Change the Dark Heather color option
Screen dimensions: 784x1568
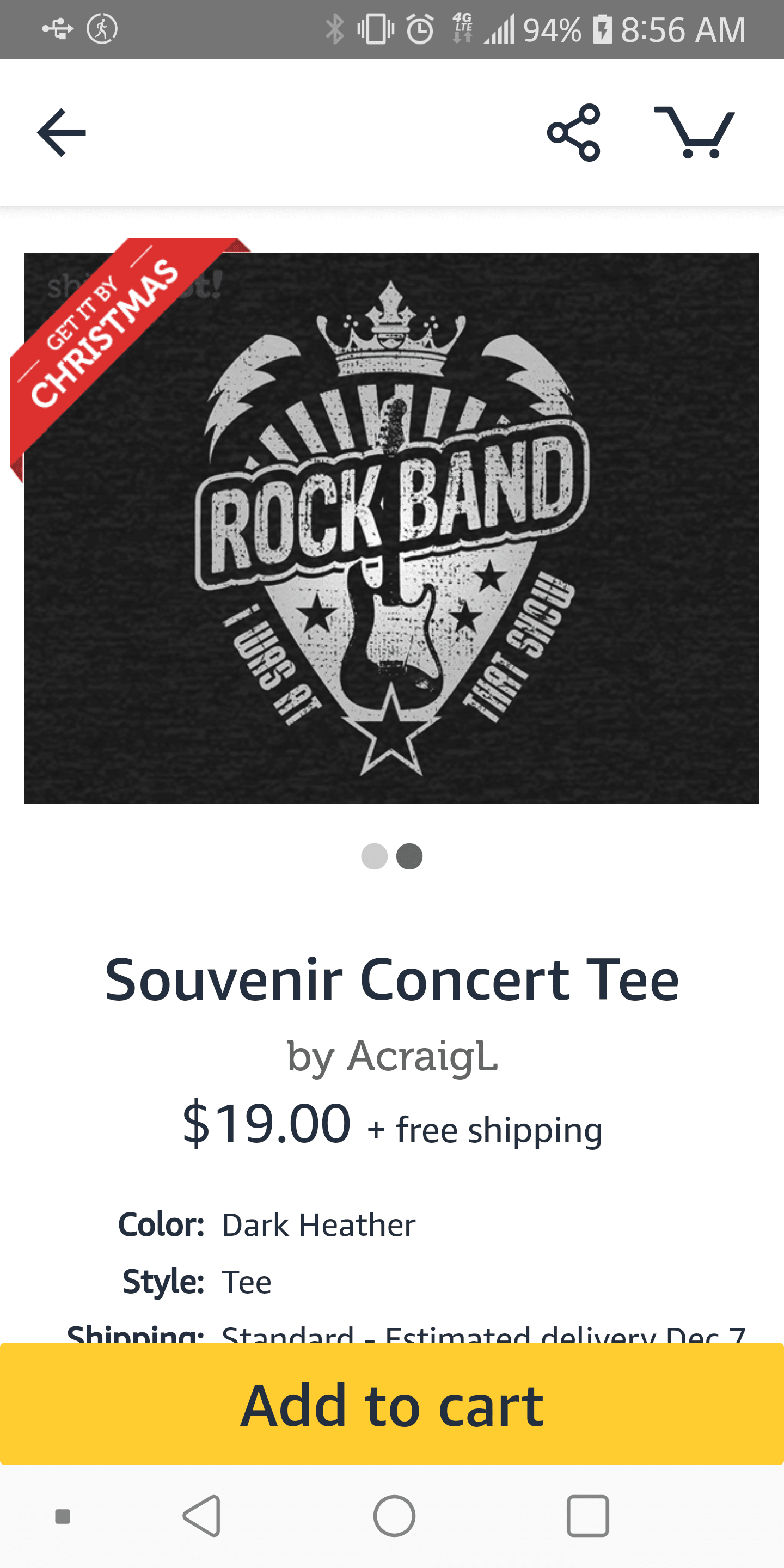tap(318, 1224)
